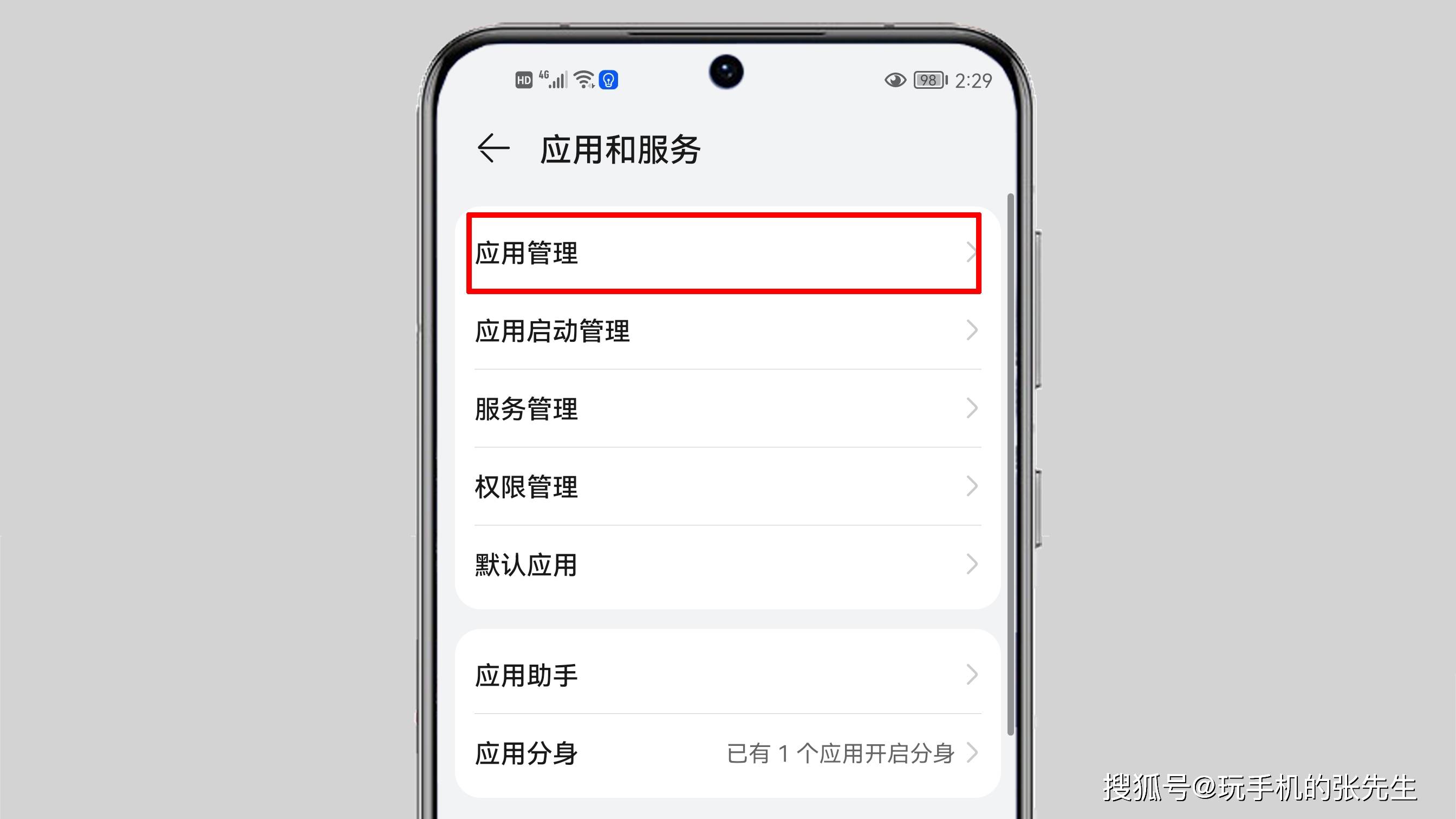This screenshot has width=1456, height=819.
Task: Open 权限管理 settings
Action: click(x=727, y=486)
